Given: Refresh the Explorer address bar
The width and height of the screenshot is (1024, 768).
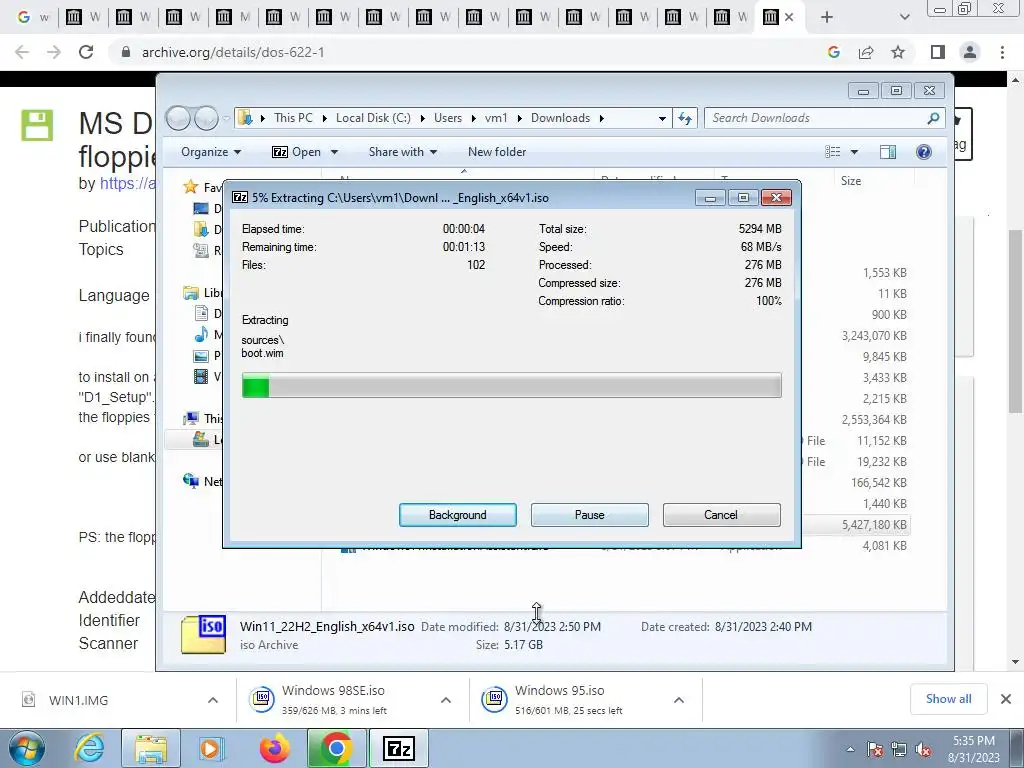Looking at the screenshot, I should pyautogui.click(x=684, y=118).
